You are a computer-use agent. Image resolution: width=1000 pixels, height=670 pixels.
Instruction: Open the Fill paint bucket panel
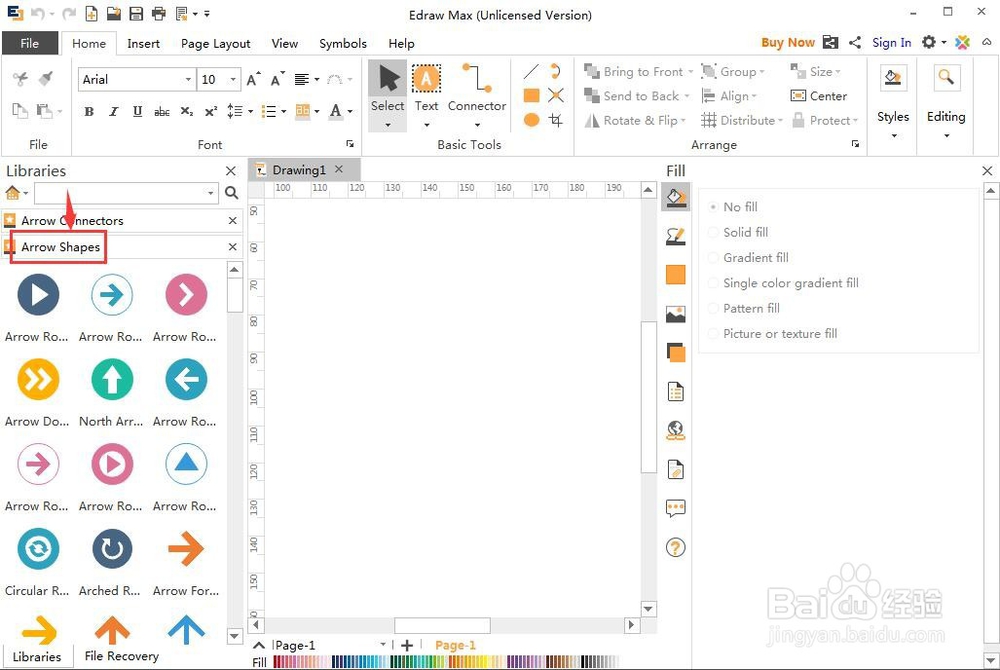tap(675, 196)
